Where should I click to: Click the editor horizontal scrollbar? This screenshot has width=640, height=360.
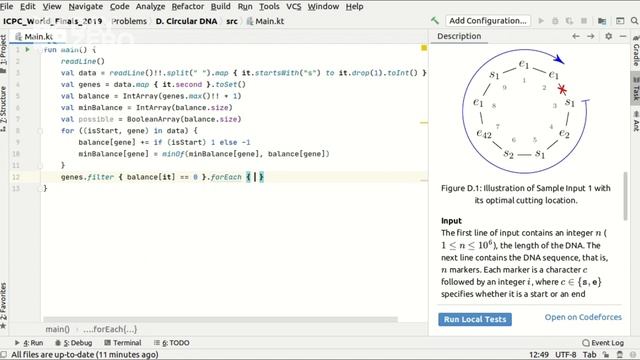(x=220, y=319)
